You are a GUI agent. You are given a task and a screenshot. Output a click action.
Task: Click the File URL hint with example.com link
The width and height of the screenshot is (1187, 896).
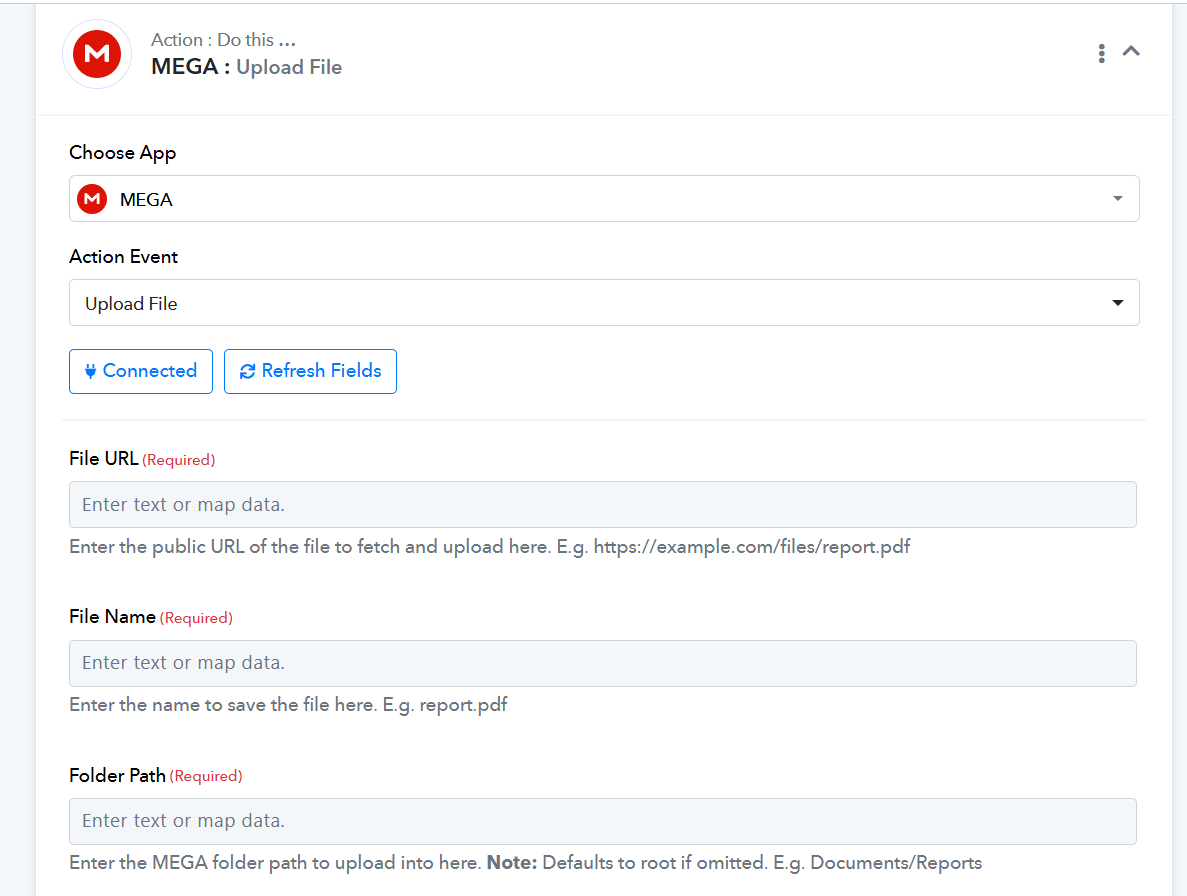(489, 547)
